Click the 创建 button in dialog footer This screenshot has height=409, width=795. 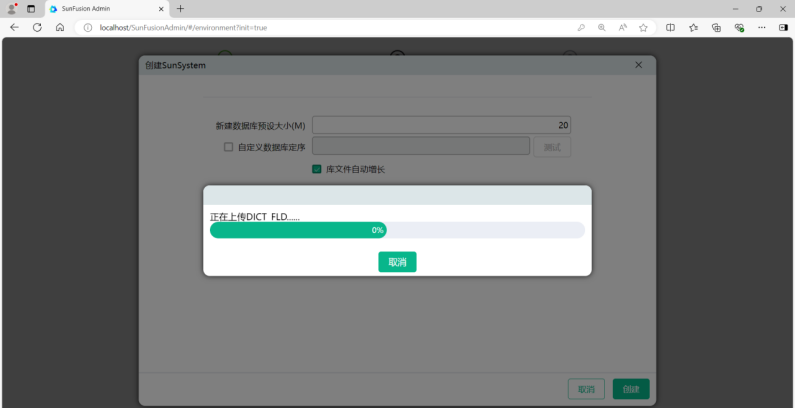click(x=631, y=389)
